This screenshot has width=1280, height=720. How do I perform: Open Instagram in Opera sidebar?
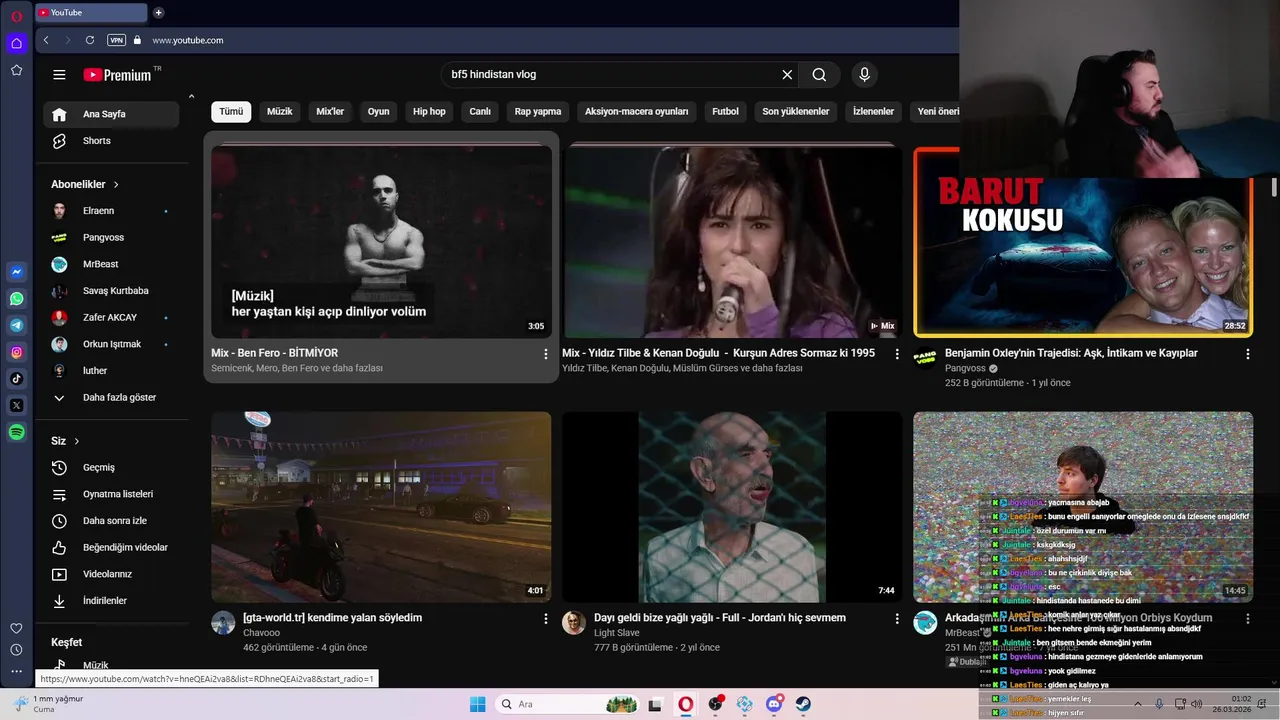16,352
